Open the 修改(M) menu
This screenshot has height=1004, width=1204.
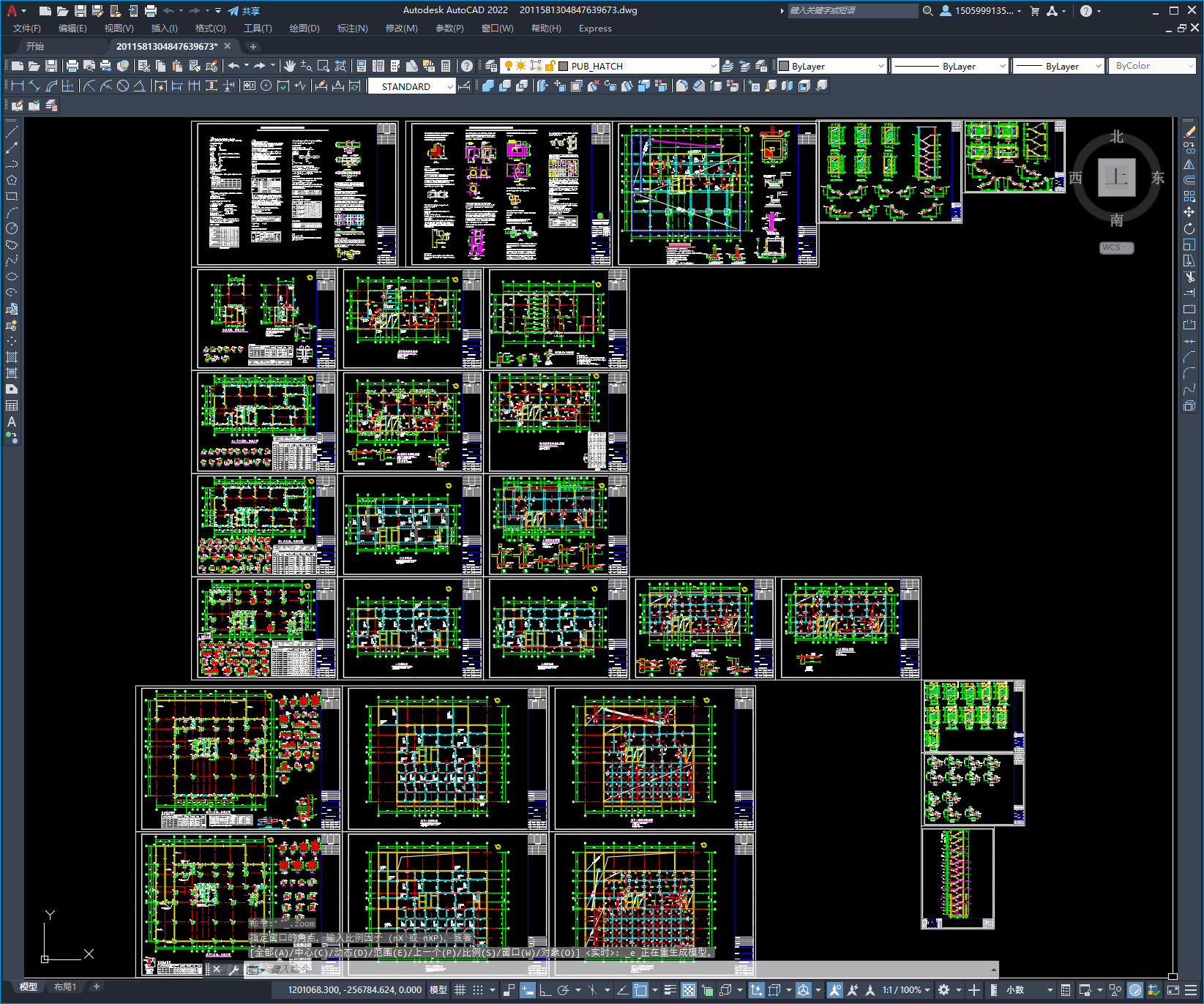click(401, 29)
